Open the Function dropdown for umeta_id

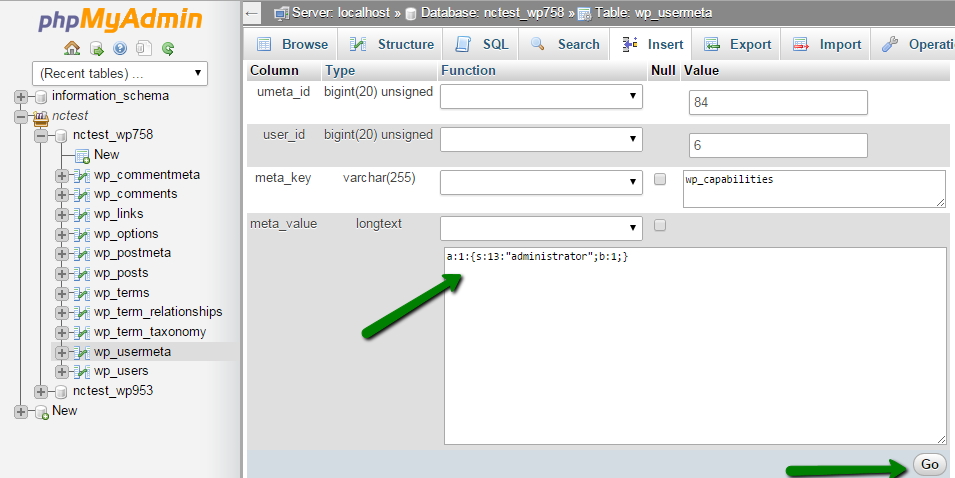[x=541, y=97]
